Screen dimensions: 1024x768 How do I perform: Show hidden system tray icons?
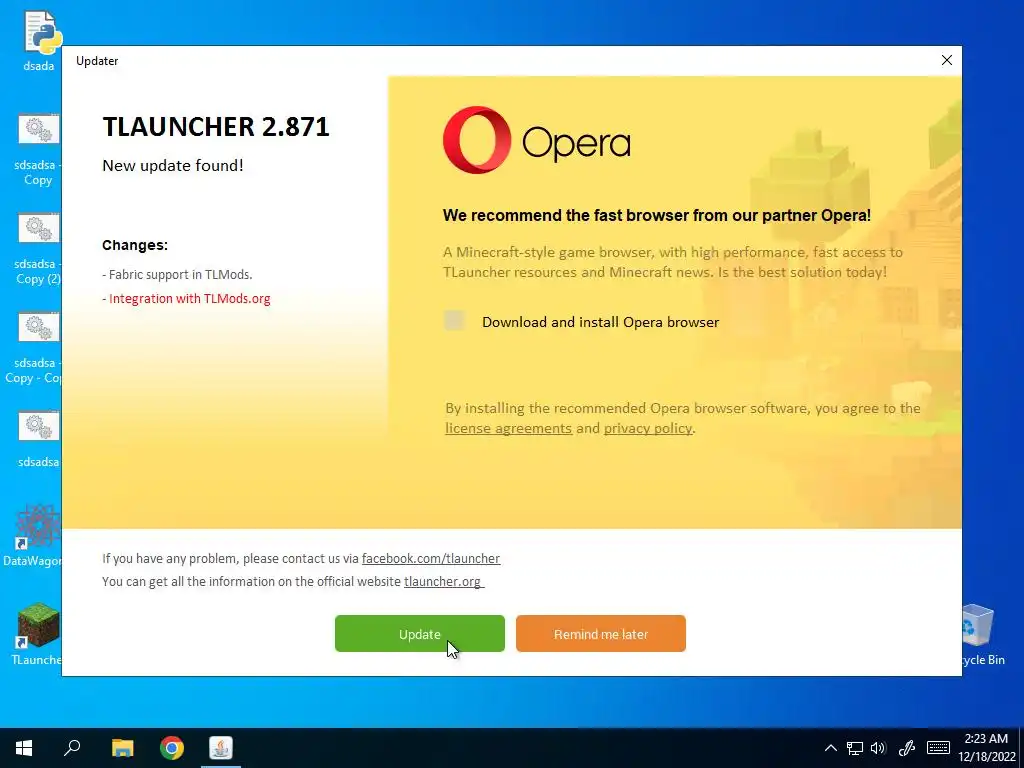coord(830,748)
